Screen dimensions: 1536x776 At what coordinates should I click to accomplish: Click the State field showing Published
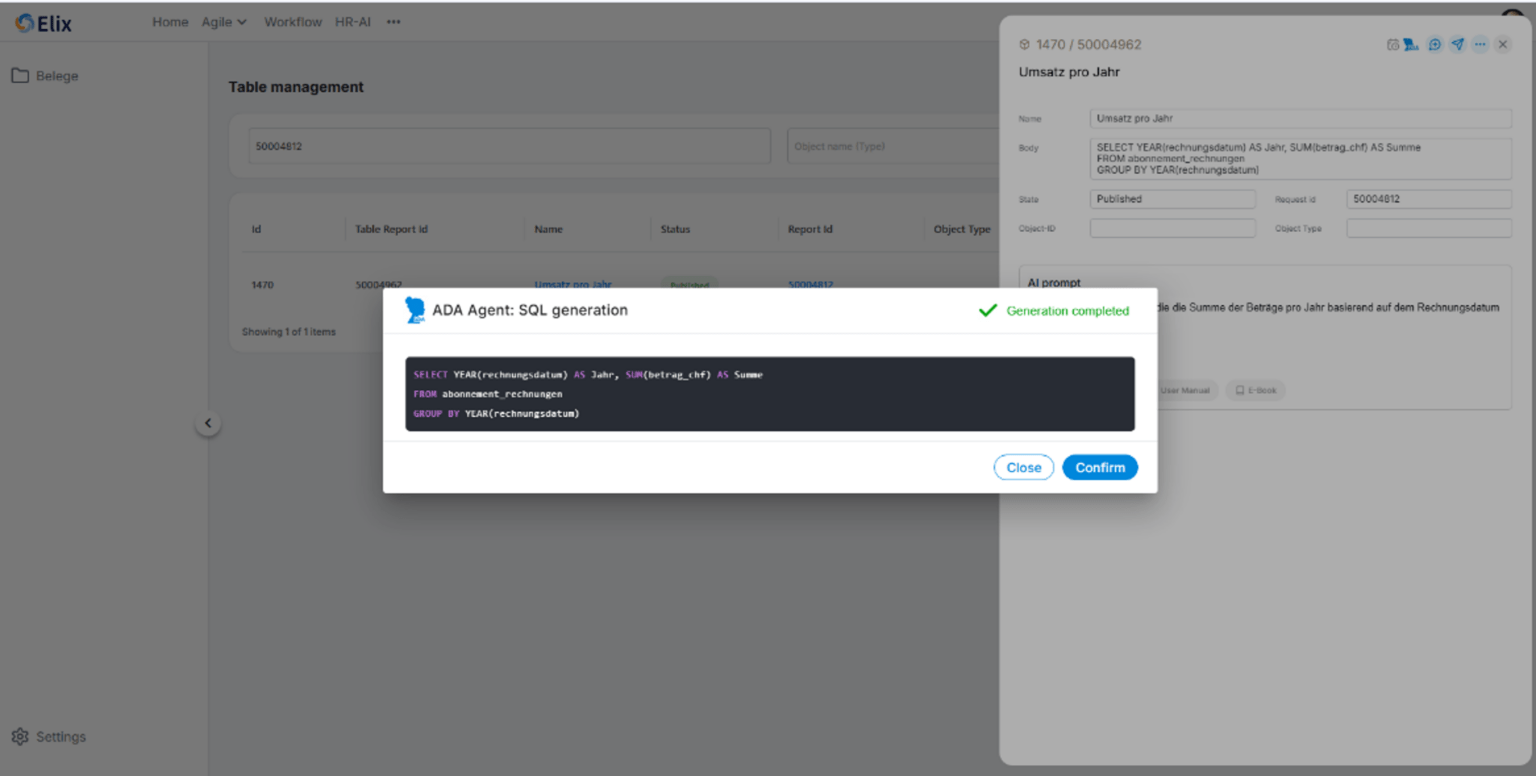pyautogui.click(x=1173, y=199)
